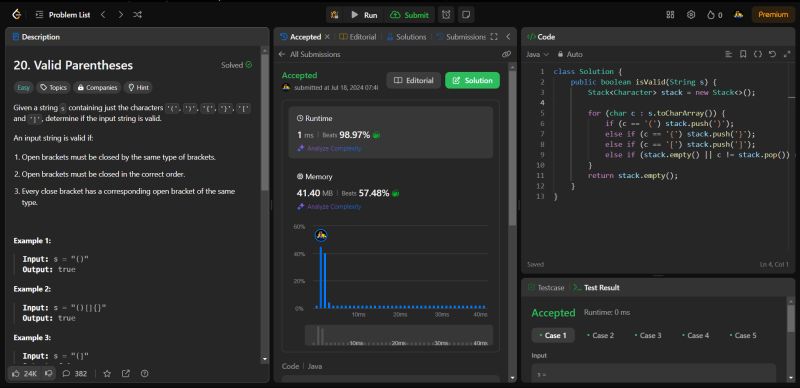Star the problem as favorite
The image size is (800, 388).
click(x=107, y=374)
